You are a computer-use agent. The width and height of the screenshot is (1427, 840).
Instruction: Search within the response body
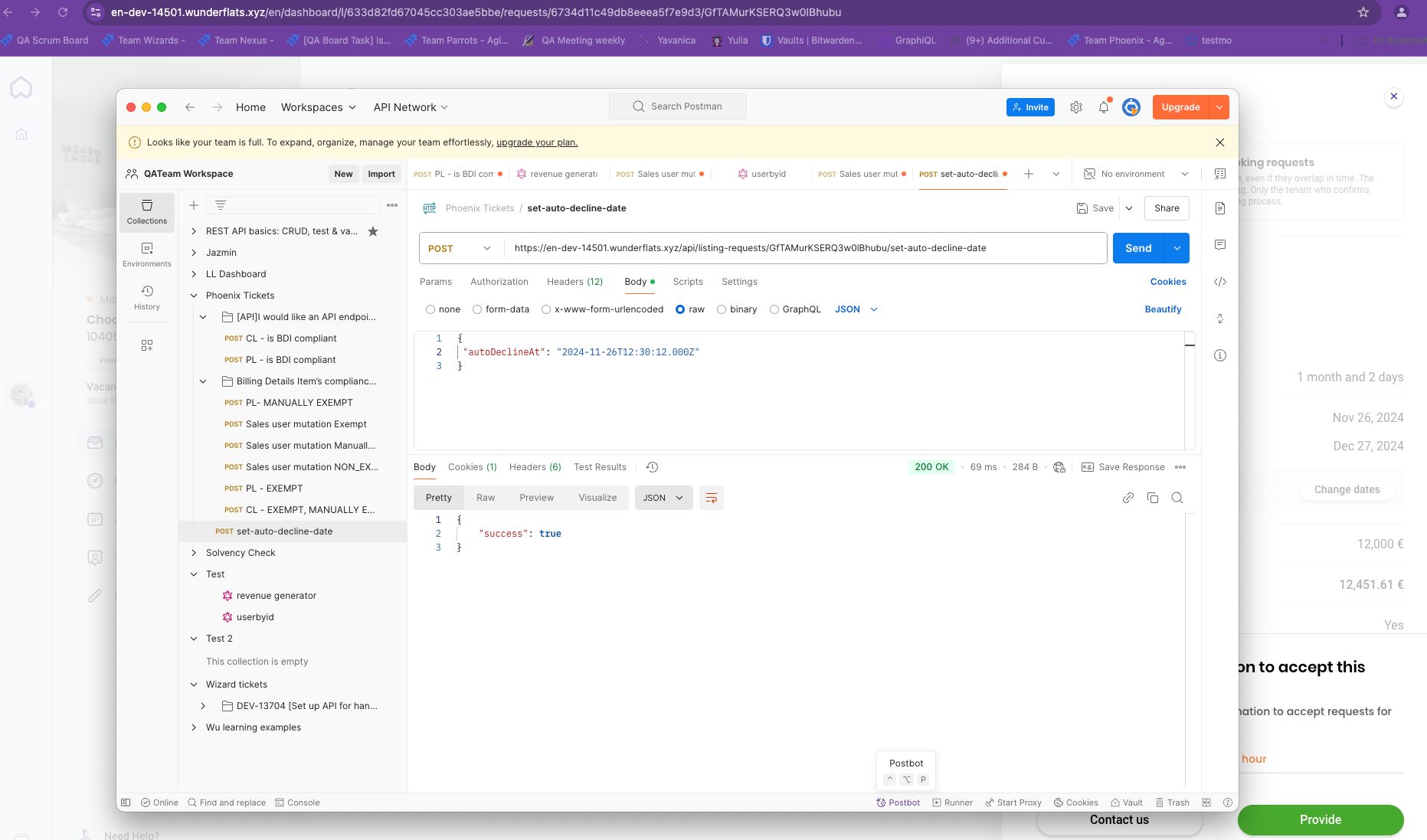tap(1177, 498)
